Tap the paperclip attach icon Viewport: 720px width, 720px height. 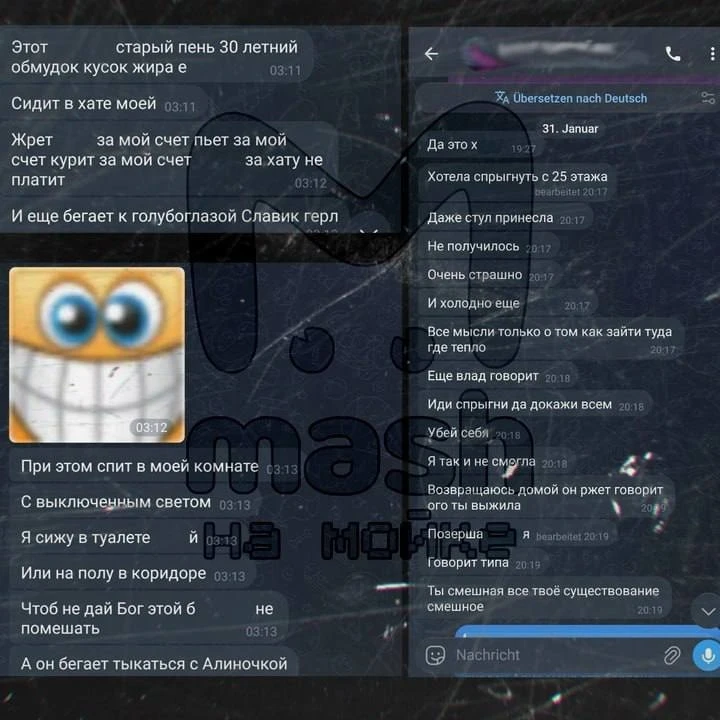672,655
